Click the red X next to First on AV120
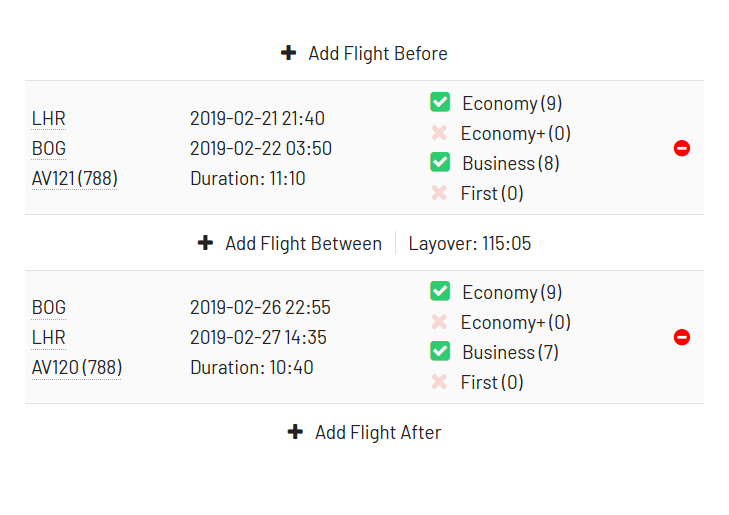 pos(439,382)
